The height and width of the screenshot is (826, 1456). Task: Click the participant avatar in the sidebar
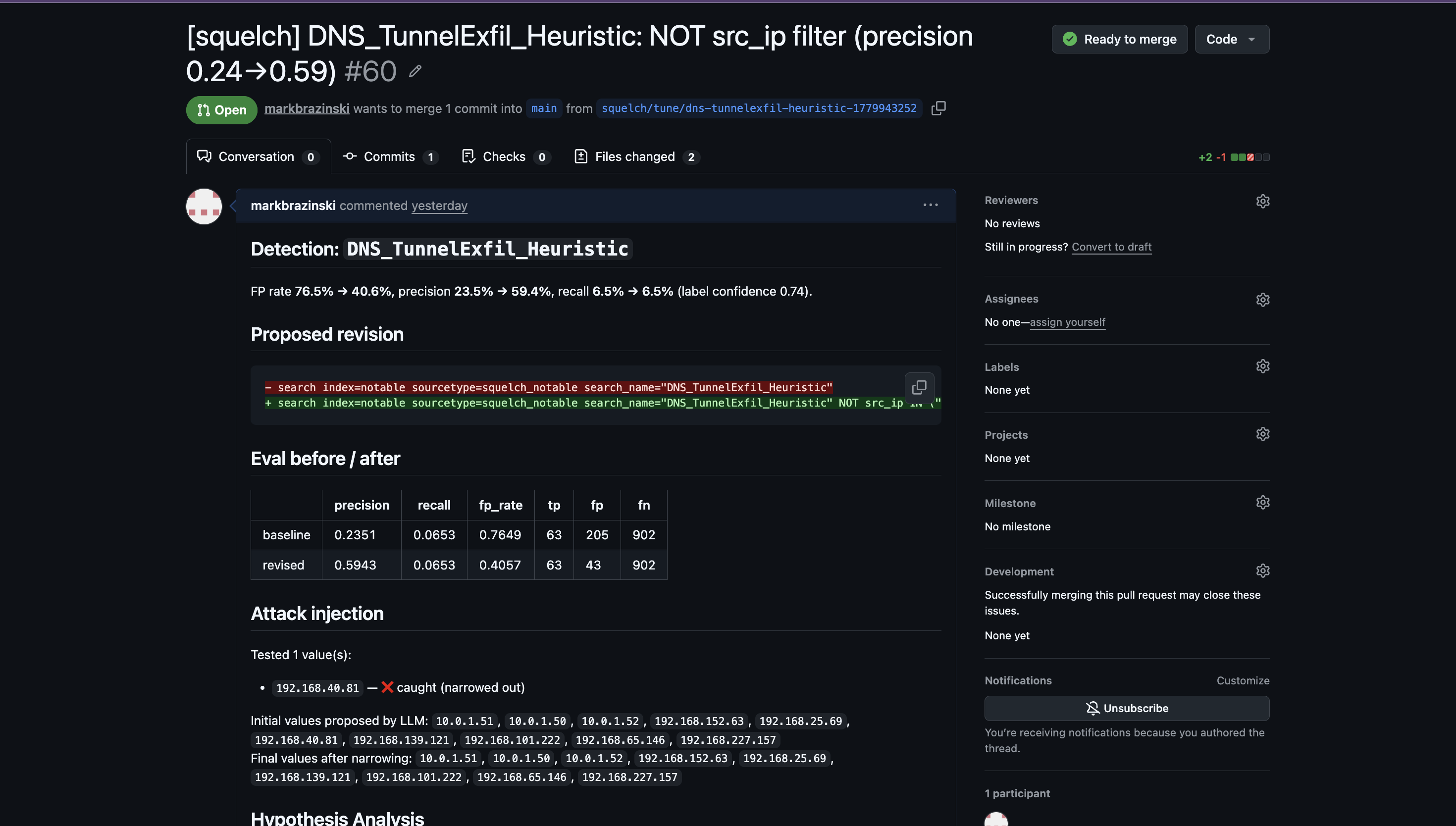click(x=996, y=819)
